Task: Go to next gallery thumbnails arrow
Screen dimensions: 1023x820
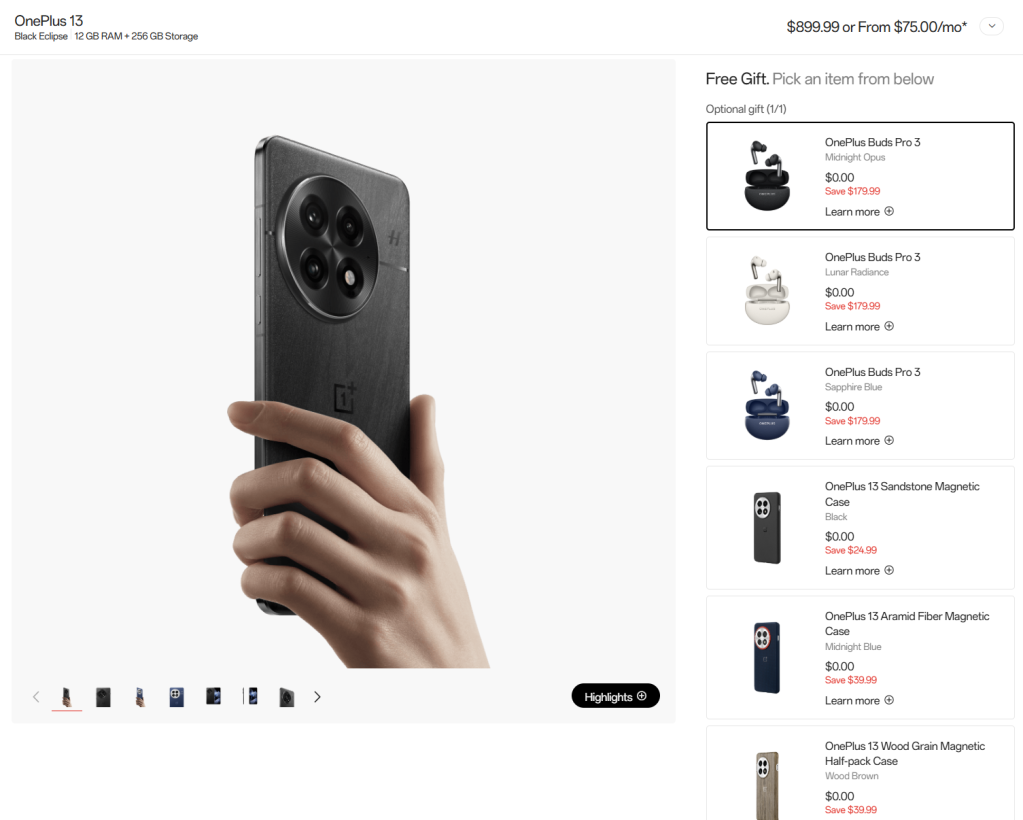Action: click(317, 697)
